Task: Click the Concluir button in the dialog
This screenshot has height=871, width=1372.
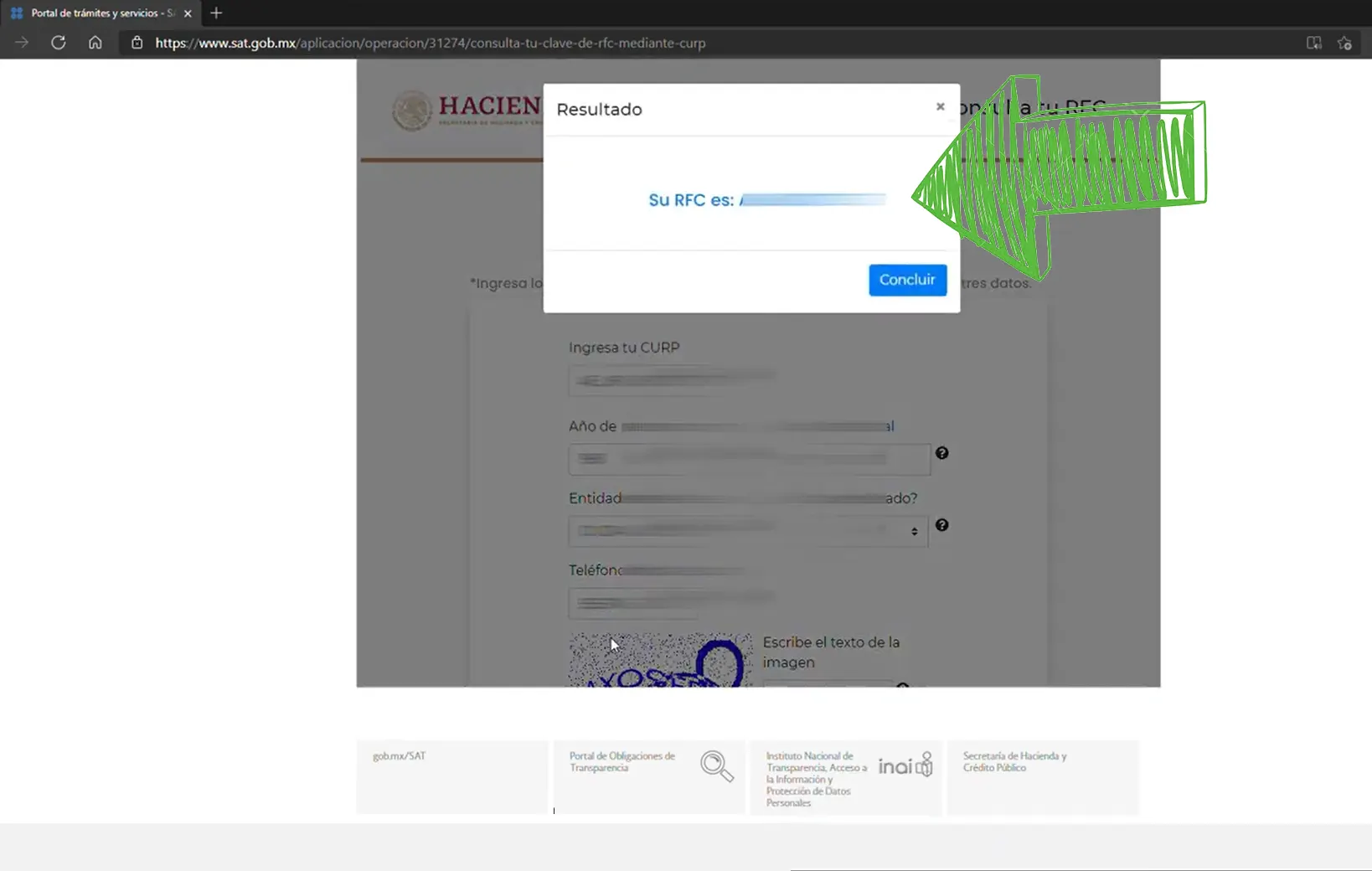Action: pos(907,280)
